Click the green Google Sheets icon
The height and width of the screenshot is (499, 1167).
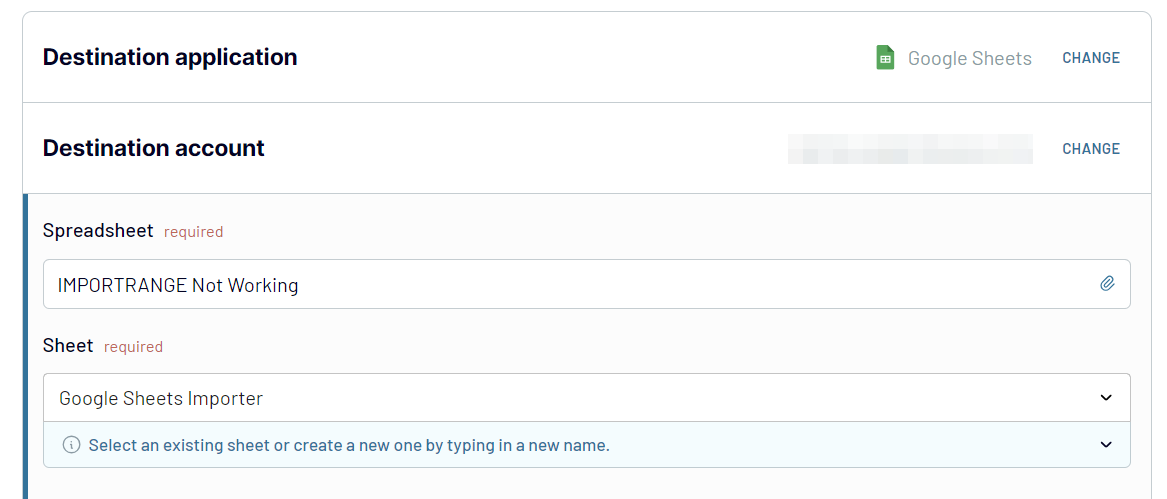885,58
